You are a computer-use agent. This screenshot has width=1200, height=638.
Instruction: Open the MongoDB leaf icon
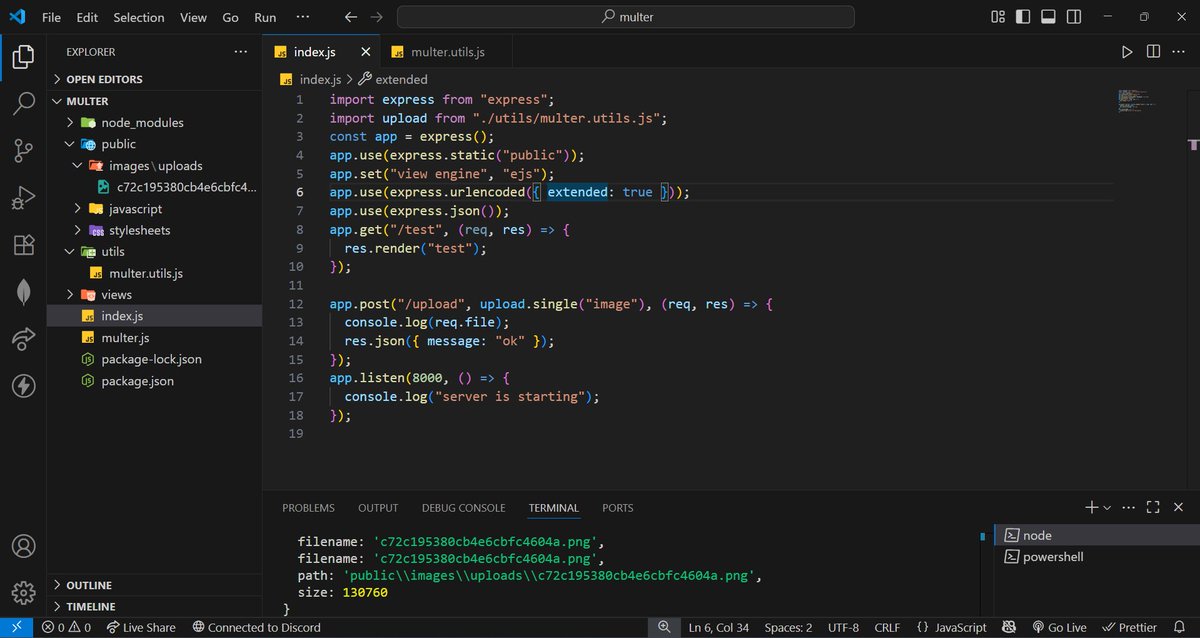(x=23, y=292)
